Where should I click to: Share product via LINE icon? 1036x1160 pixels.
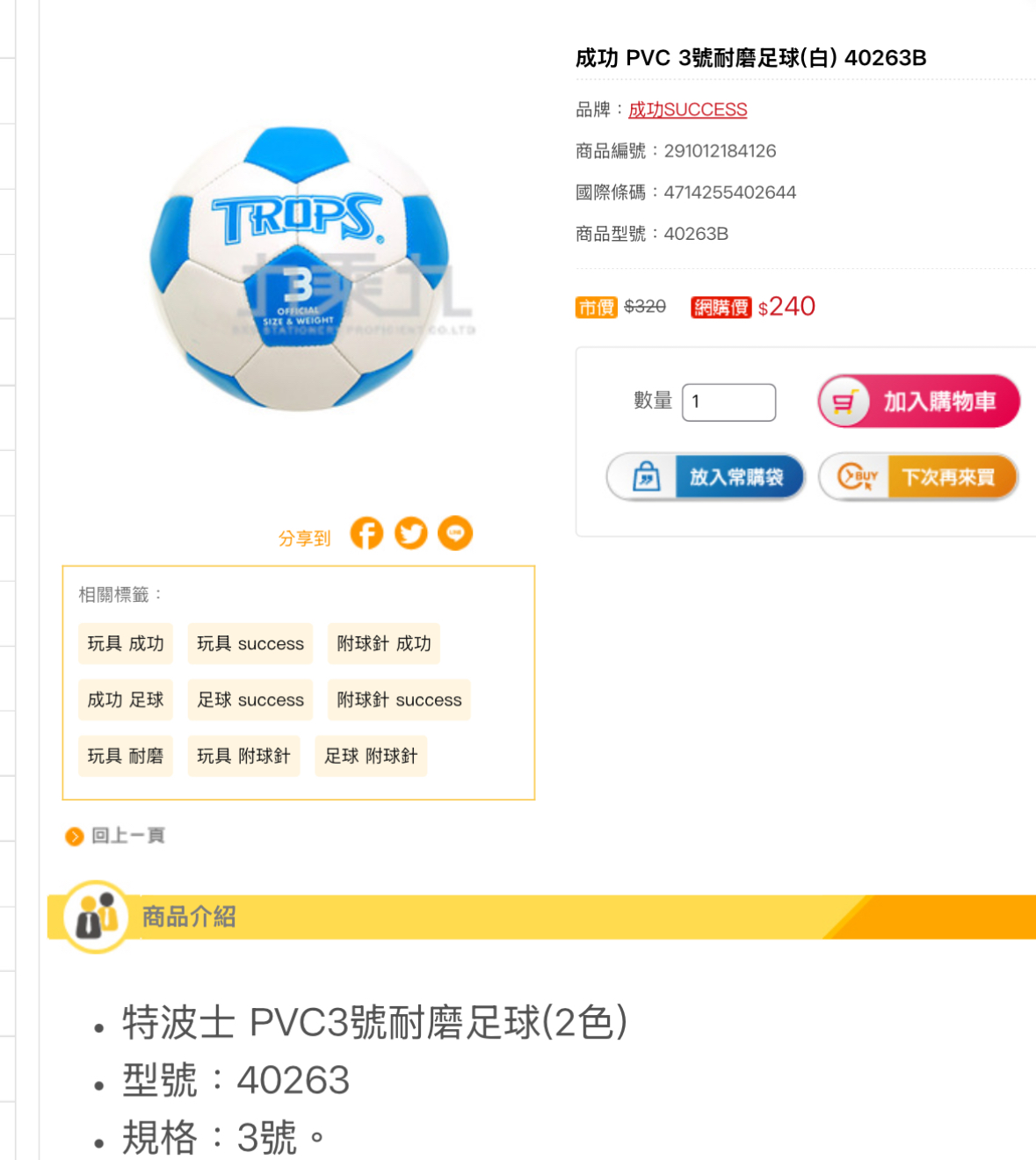point(455,533)
